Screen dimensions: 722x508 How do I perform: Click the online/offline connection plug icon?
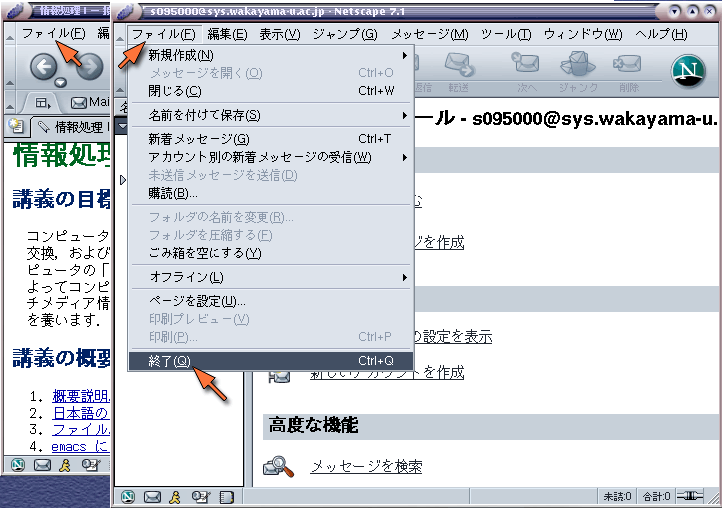click(689, 496)
